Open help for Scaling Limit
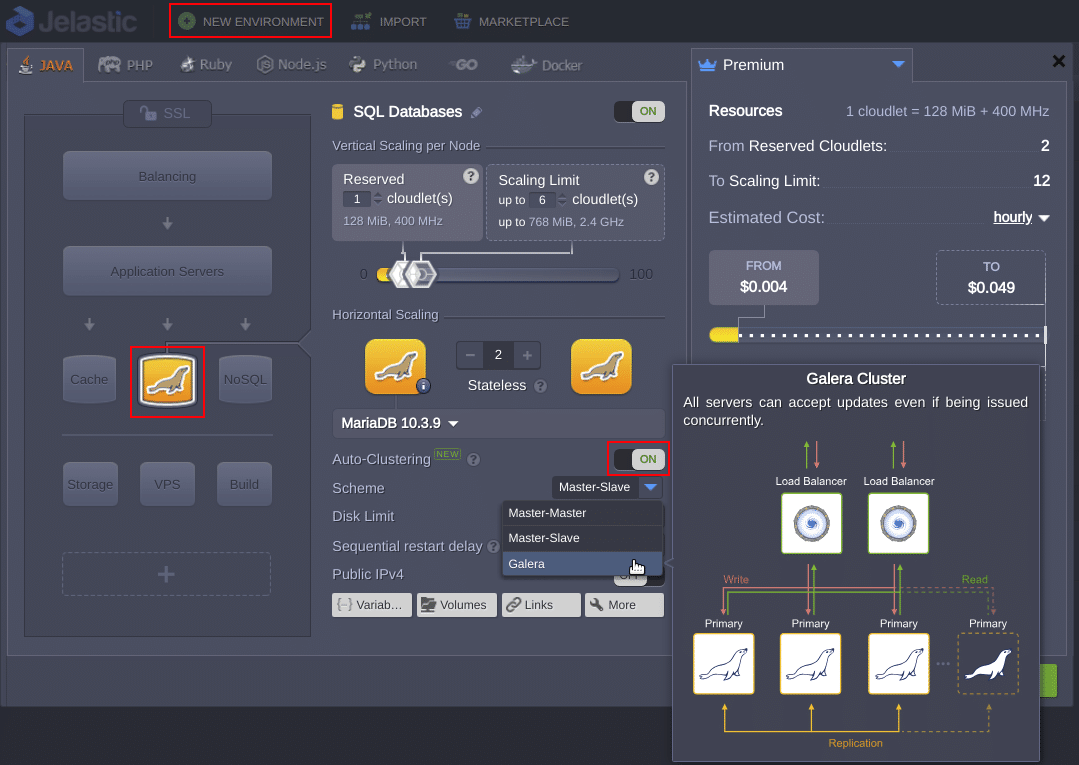Image resolution: width=1079 pixels, height=765 pixels. click(651, 177)
